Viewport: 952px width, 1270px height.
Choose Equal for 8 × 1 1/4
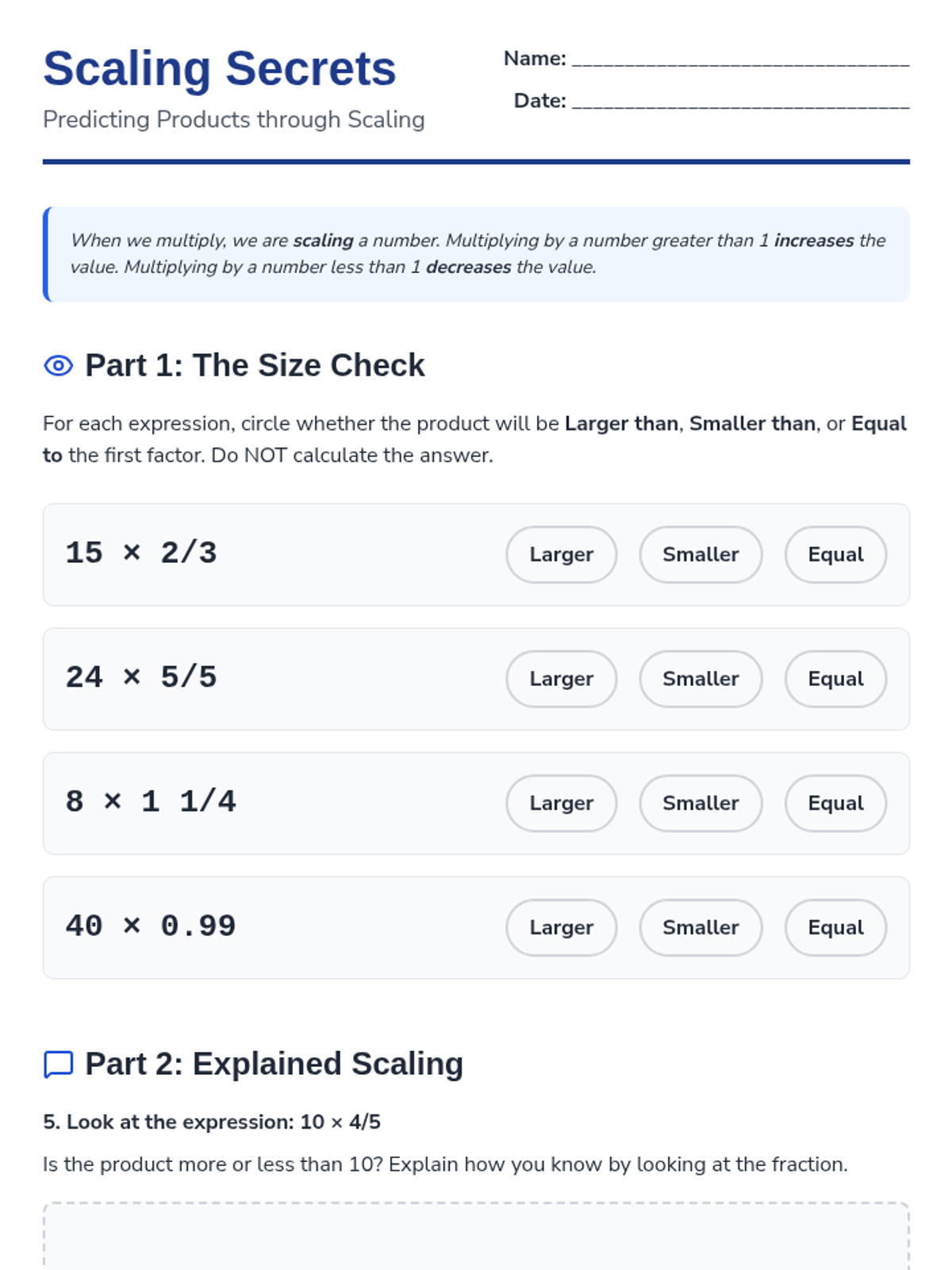click(835, 803)
